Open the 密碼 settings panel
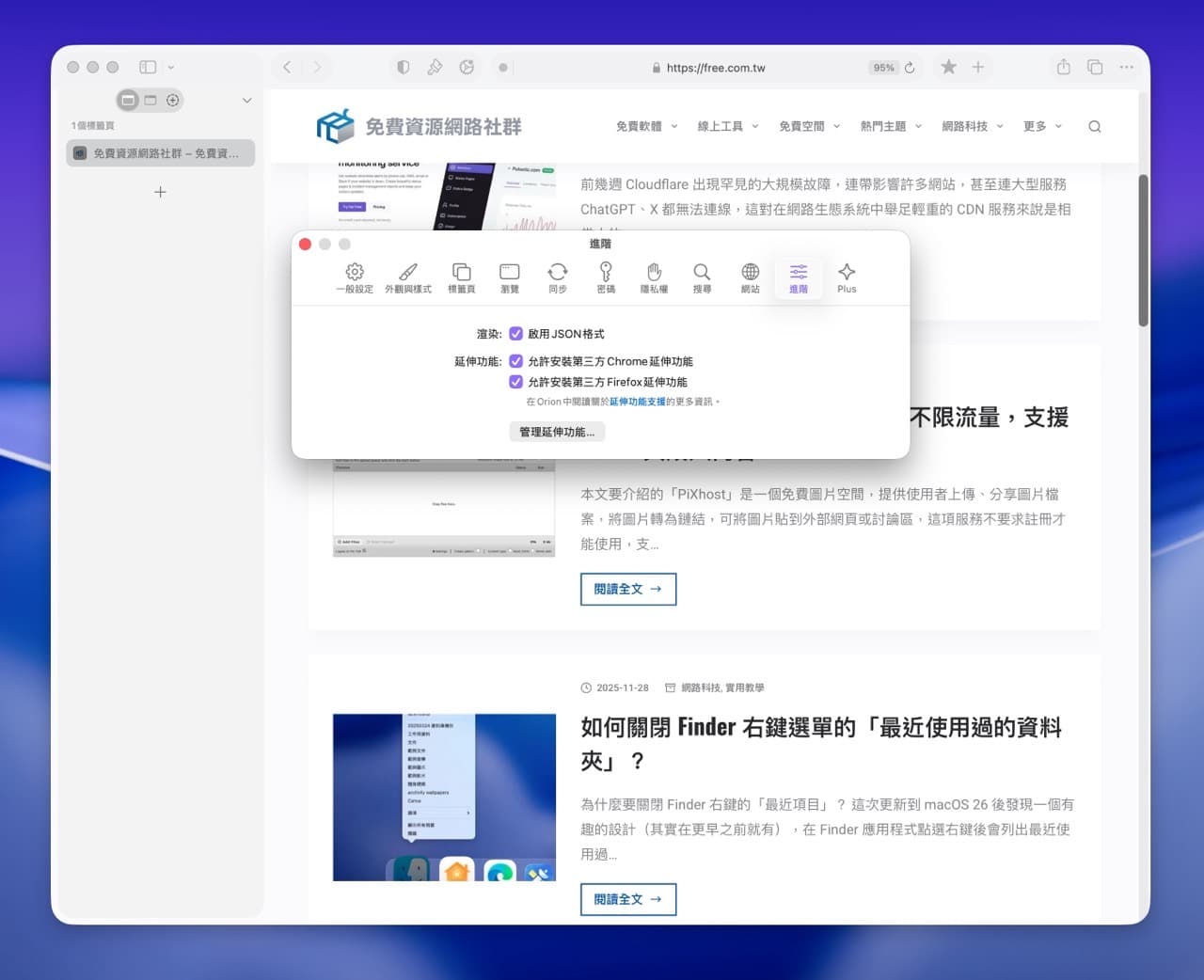 click(x=606, y=277)
